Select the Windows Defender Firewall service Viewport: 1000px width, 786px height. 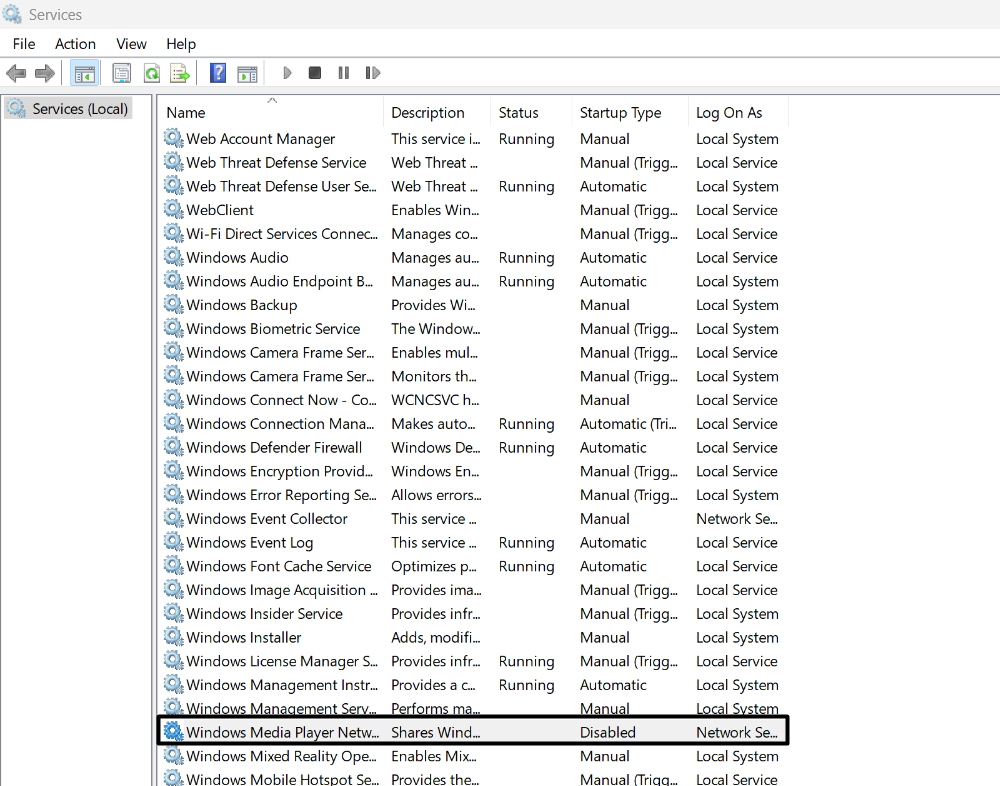click(x=274, y=448)
